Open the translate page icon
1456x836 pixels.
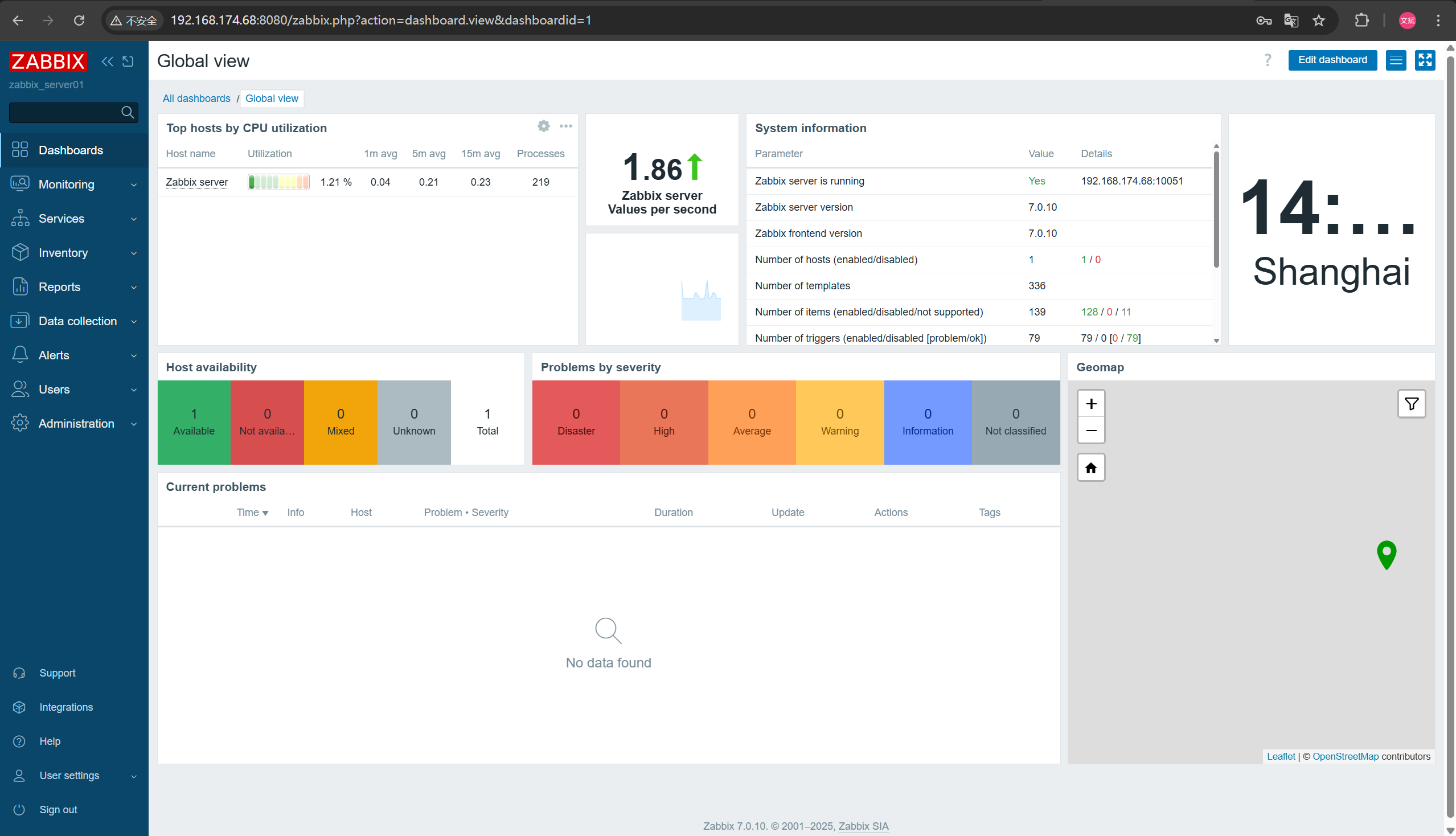point(1291,20)
